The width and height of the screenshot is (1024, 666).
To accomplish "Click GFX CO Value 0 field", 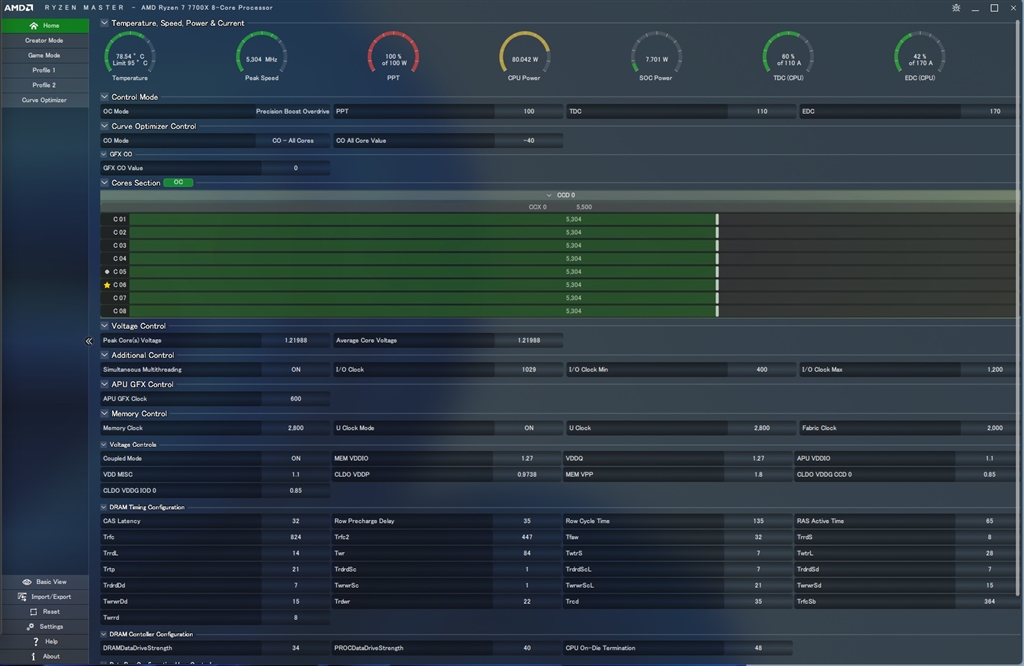I will click(x=296, y=168).
